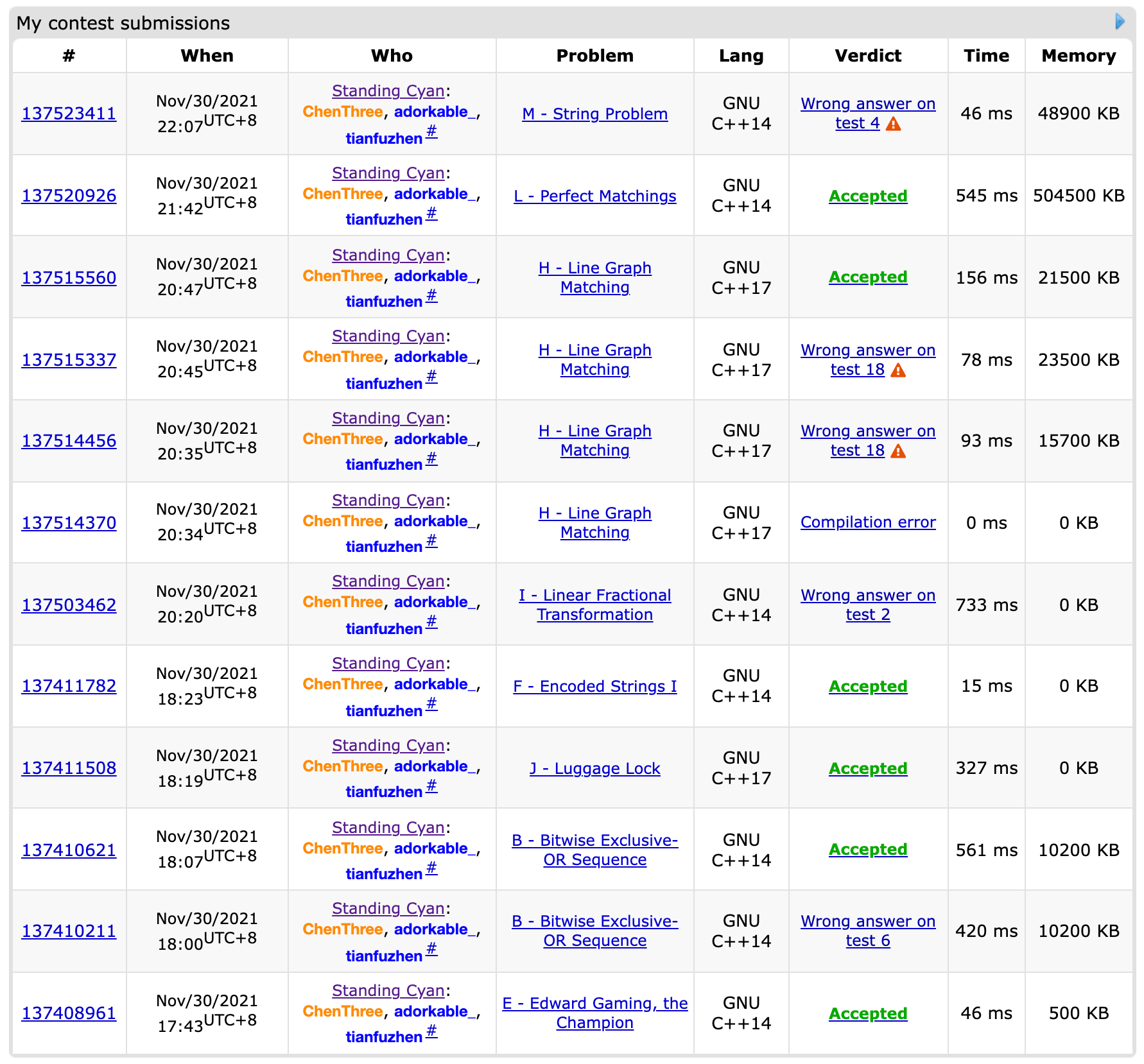Click the Wrong answer on test 6 verdict

pos(867,931)
